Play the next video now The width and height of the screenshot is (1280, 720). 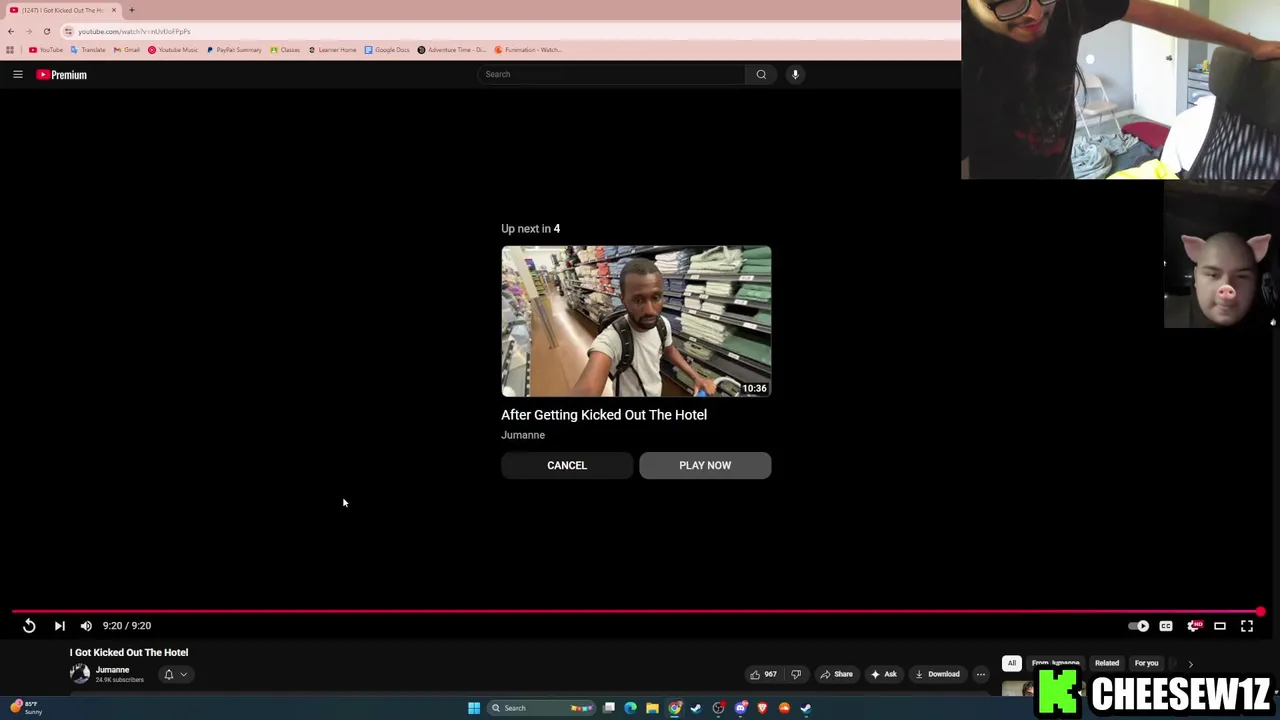click(705, 465)
